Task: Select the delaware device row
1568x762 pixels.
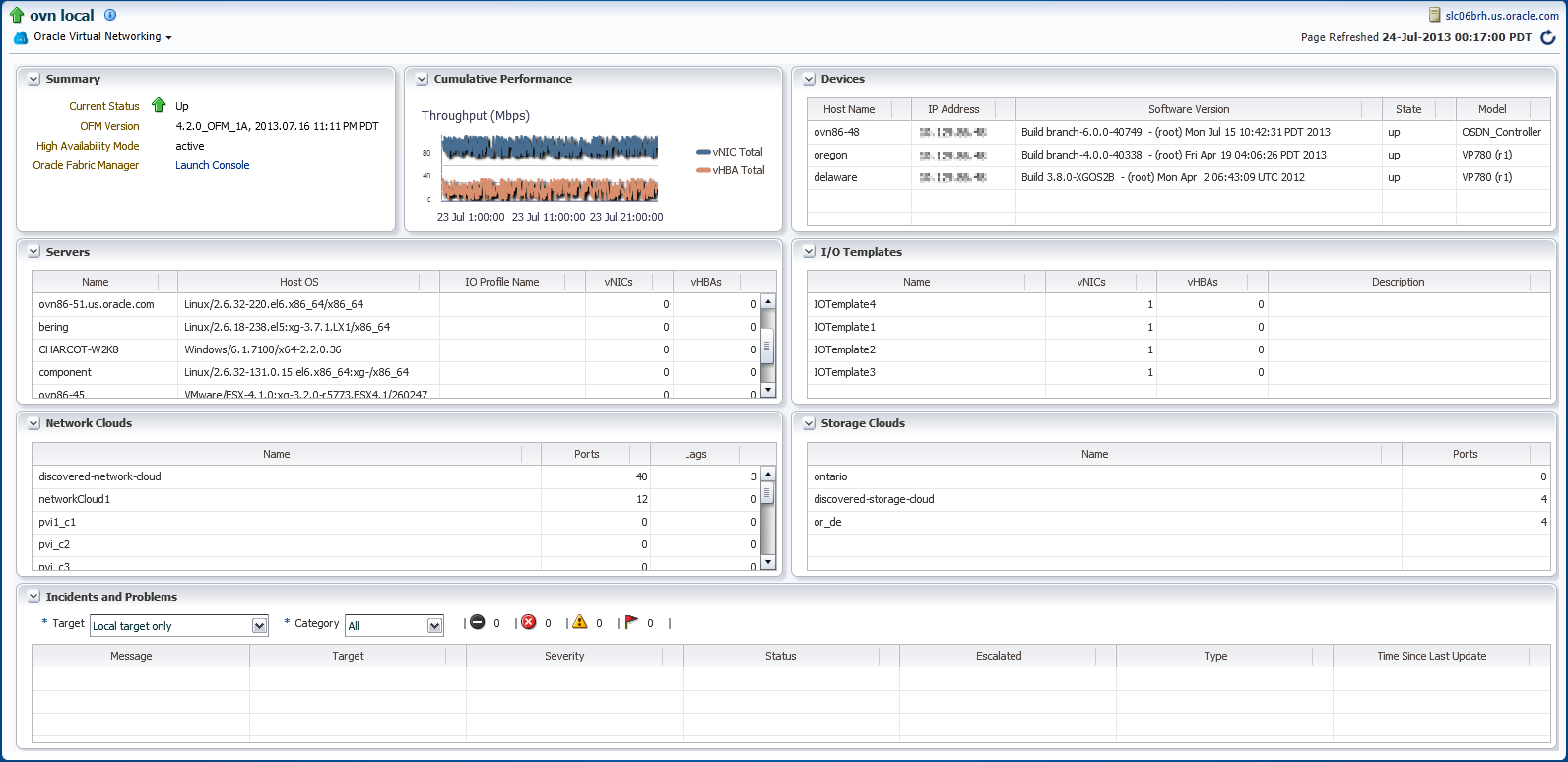Action: (1179, 177)
